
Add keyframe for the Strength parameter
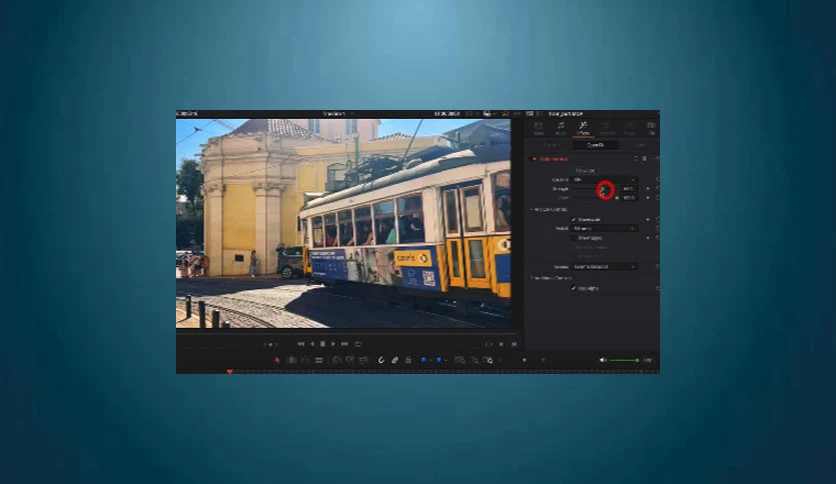(648, 189)
